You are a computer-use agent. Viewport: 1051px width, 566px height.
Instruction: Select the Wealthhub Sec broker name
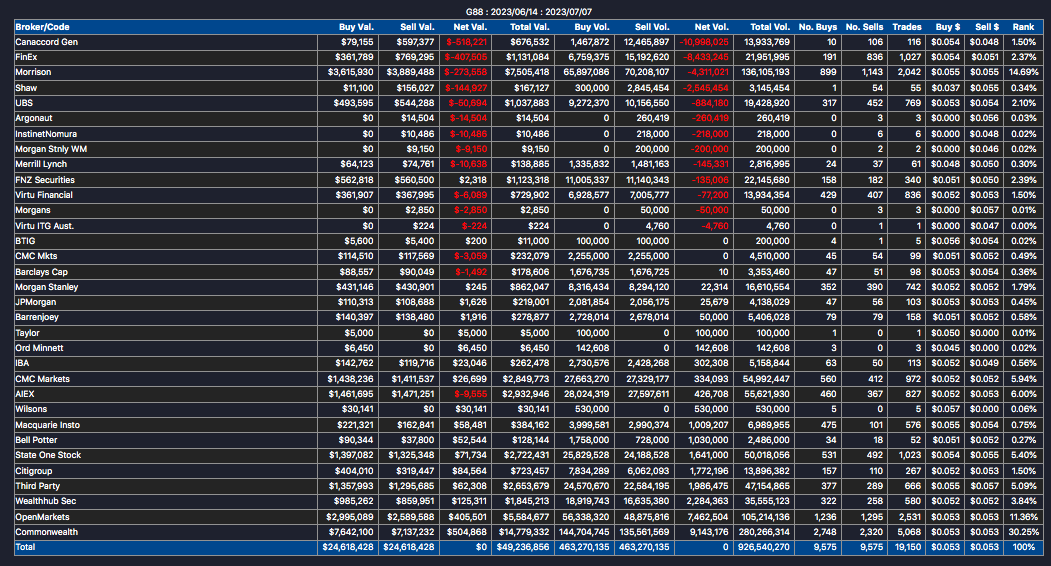coord(46,501)
